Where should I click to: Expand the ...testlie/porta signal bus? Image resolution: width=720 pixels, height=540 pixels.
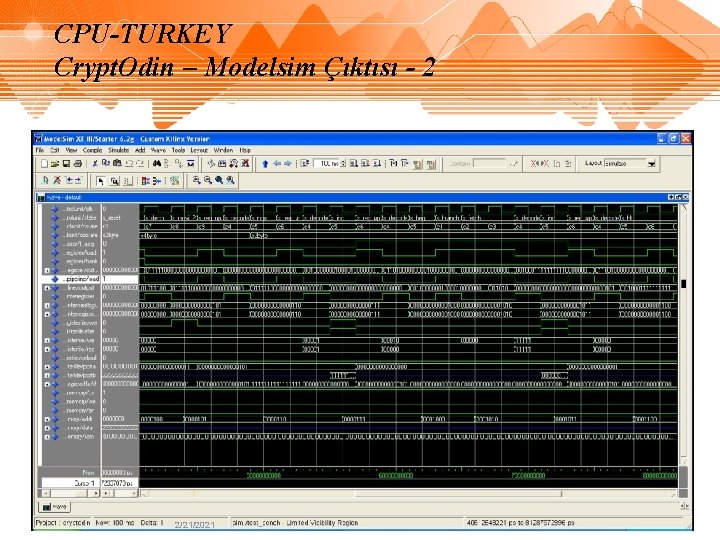(x=47, y=367)
